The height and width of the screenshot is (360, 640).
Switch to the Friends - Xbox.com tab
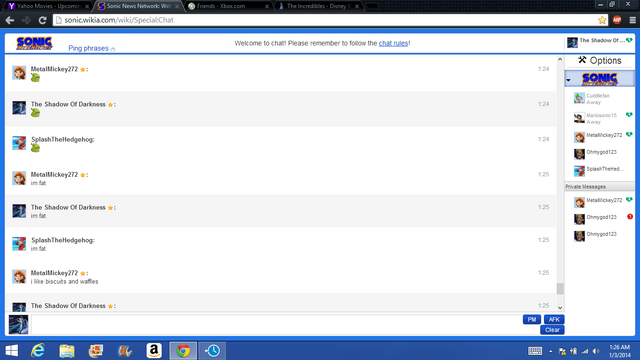[228, 6]
